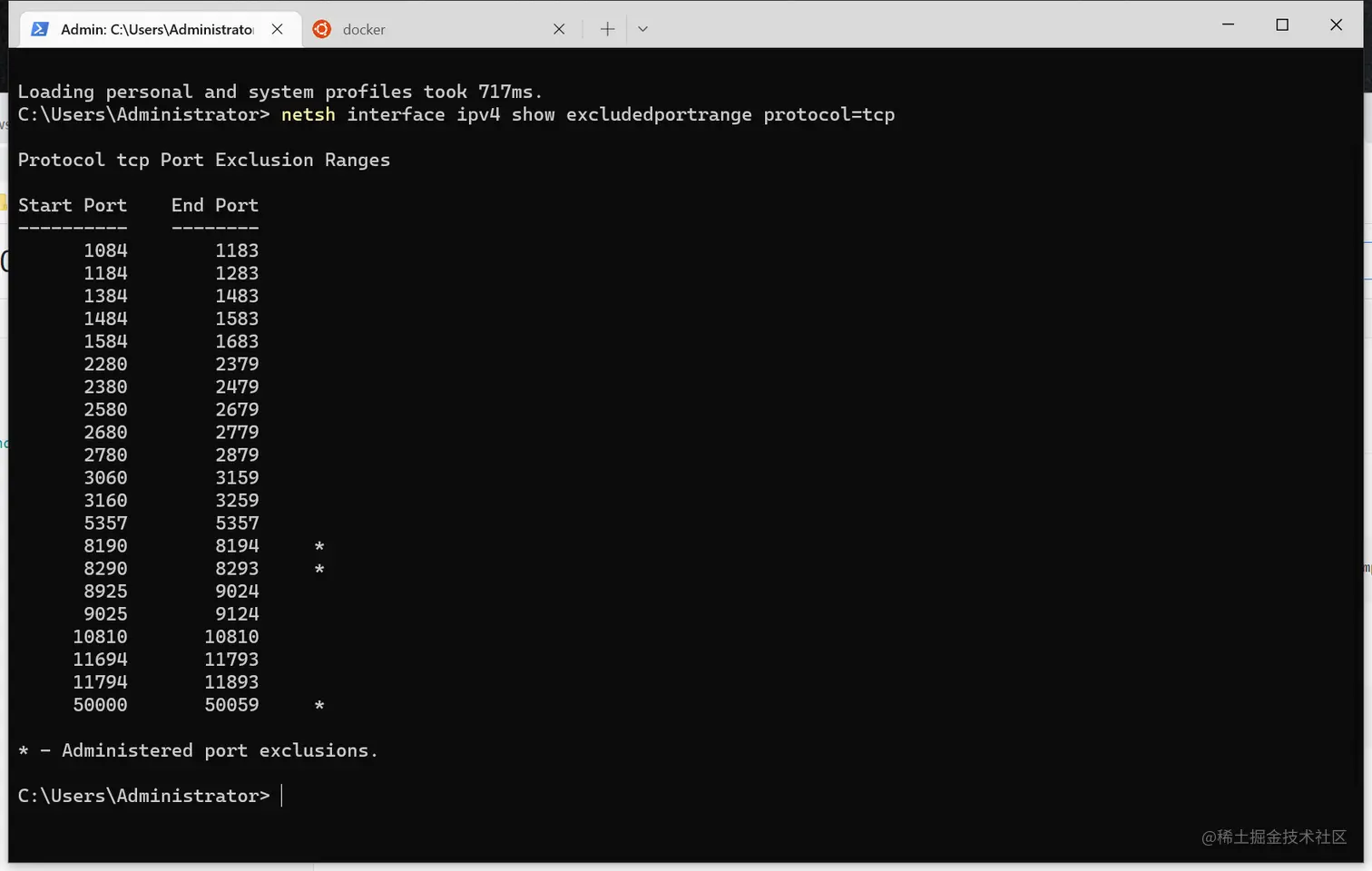
Task: Close the Admin PowerShell tab
Action: [x=278, y=29]
